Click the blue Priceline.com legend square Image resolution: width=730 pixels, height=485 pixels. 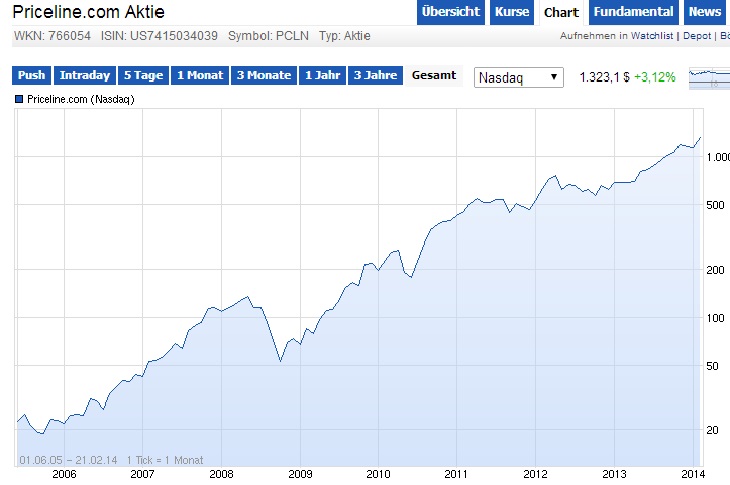20,99
